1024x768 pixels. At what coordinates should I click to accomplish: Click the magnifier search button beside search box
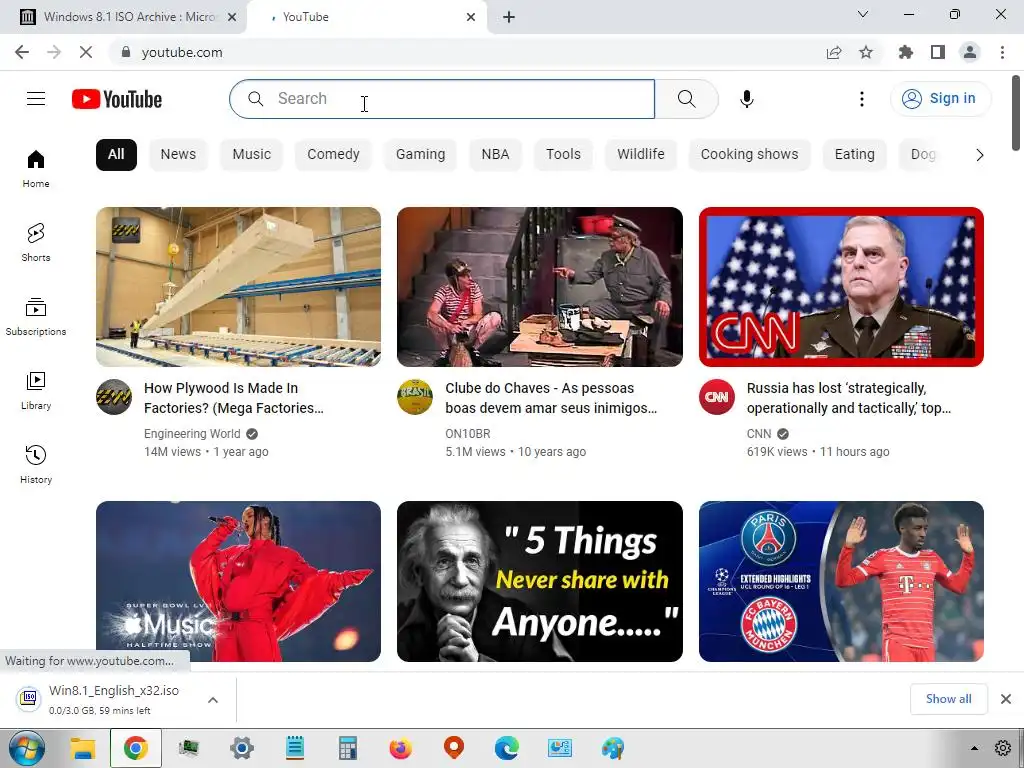(x=686, y=99)
